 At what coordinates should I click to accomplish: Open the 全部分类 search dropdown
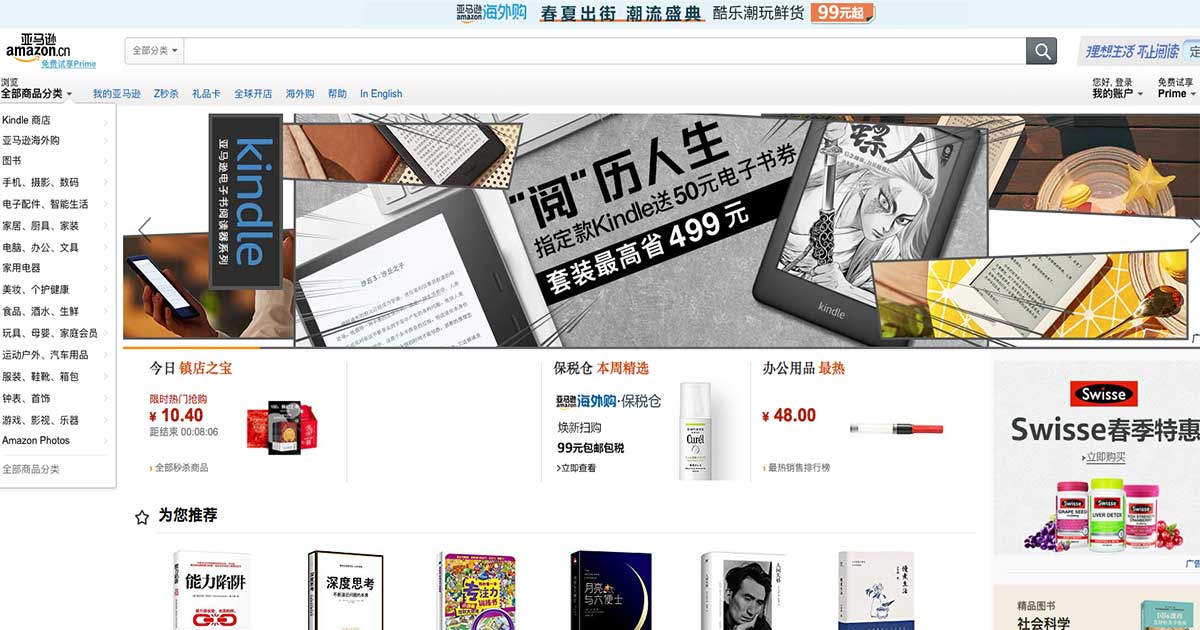(x=150, y=49)
